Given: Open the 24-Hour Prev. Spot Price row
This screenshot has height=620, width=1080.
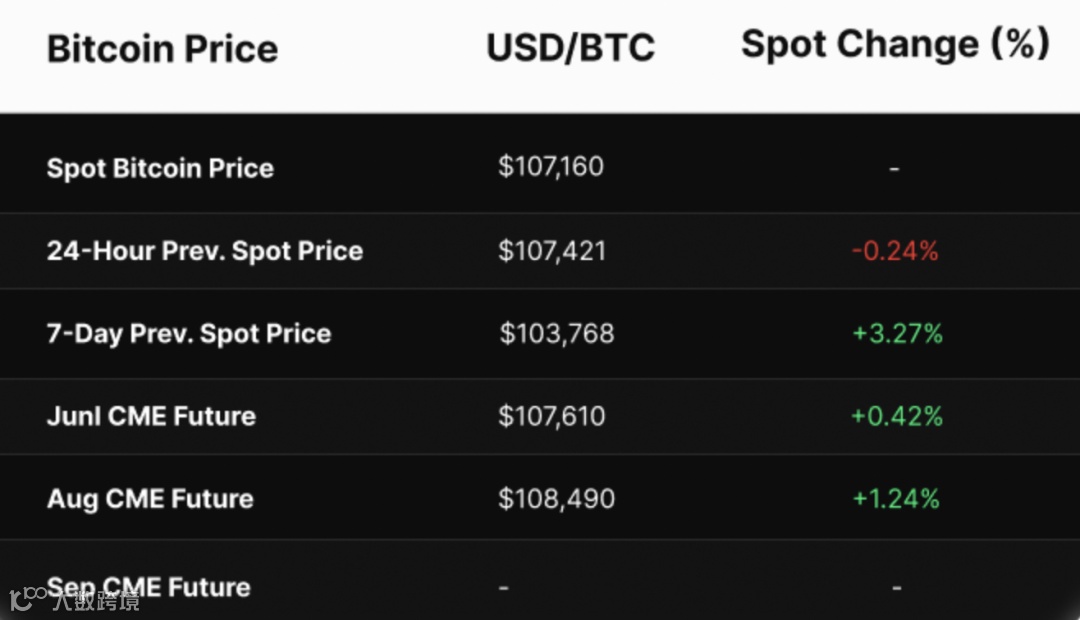Looking at the screenshot, I should pyautogui.click(x=204, y=250).
